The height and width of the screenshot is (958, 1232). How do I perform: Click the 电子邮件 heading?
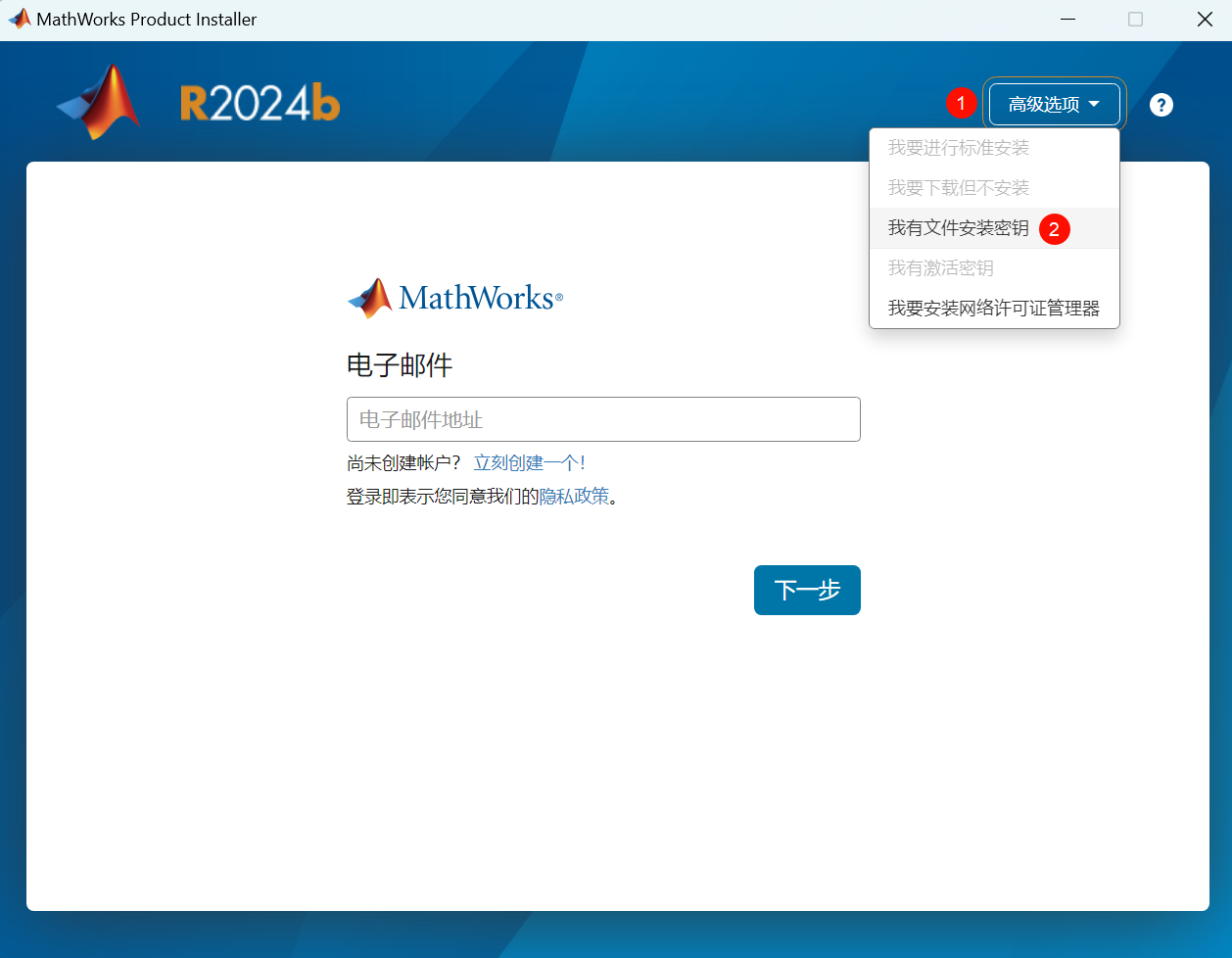click(400, 365)
